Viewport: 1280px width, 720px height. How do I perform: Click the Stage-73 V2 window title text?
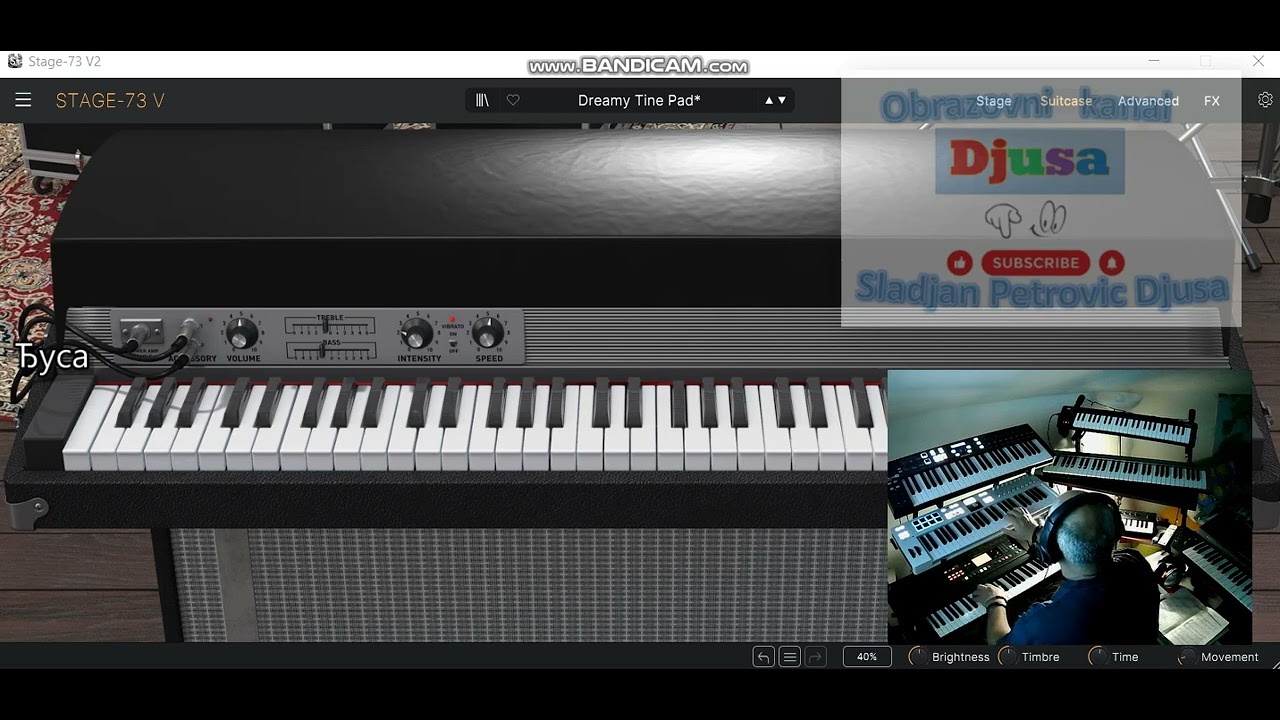click(x=65, y=62)
